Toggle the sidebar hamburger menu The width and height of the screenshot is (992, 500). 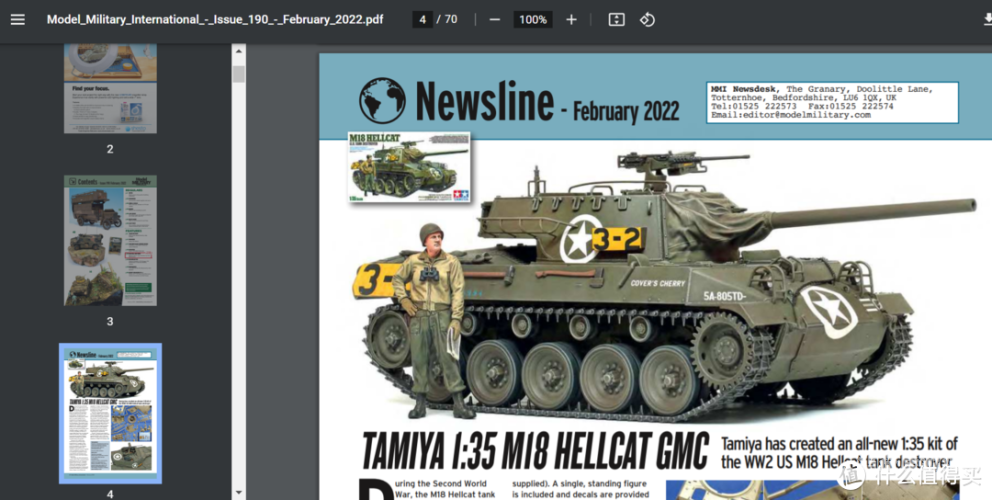coord(17,20)
